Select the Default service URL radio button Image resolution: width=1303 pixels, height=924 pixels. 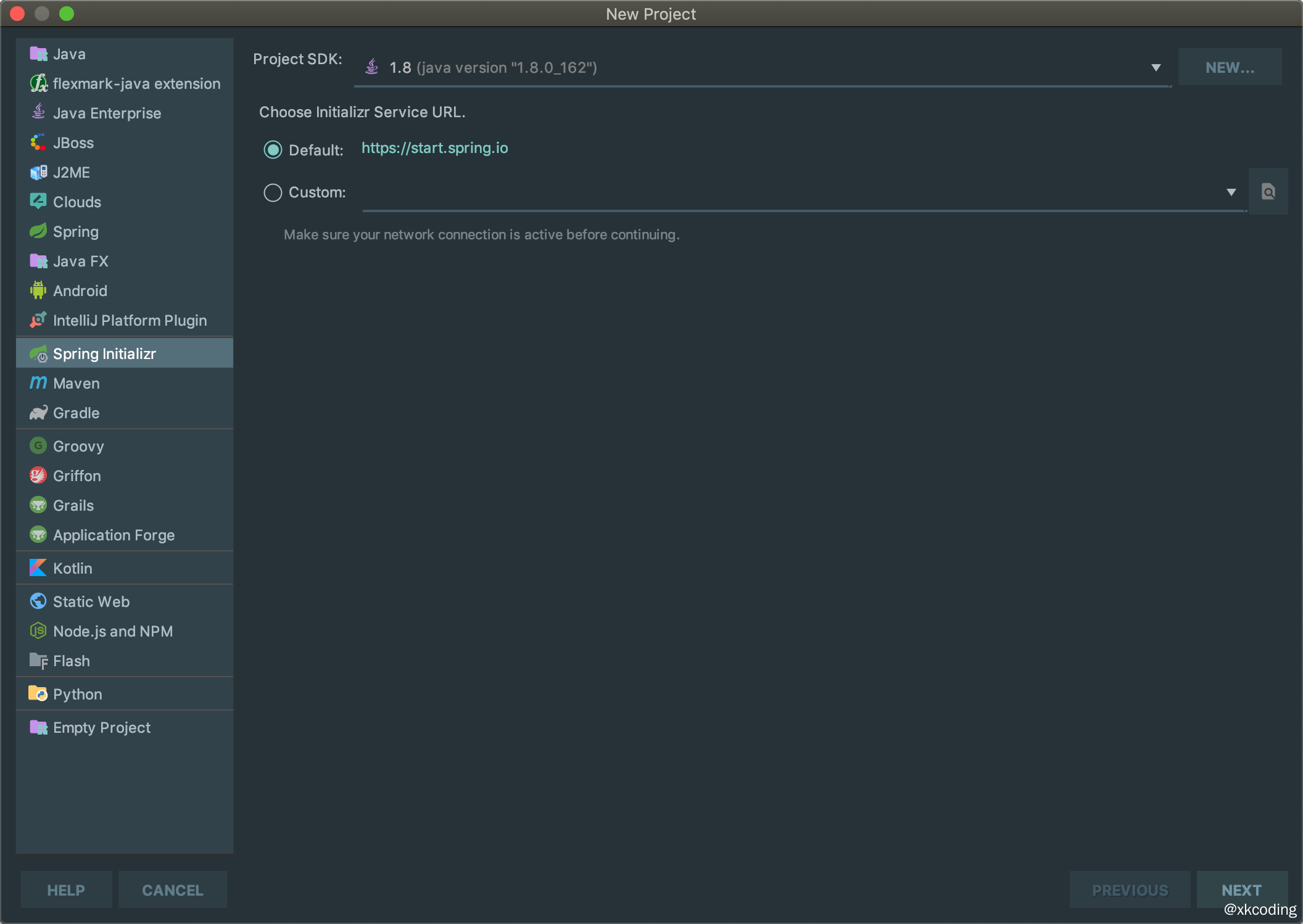[273, 150]
